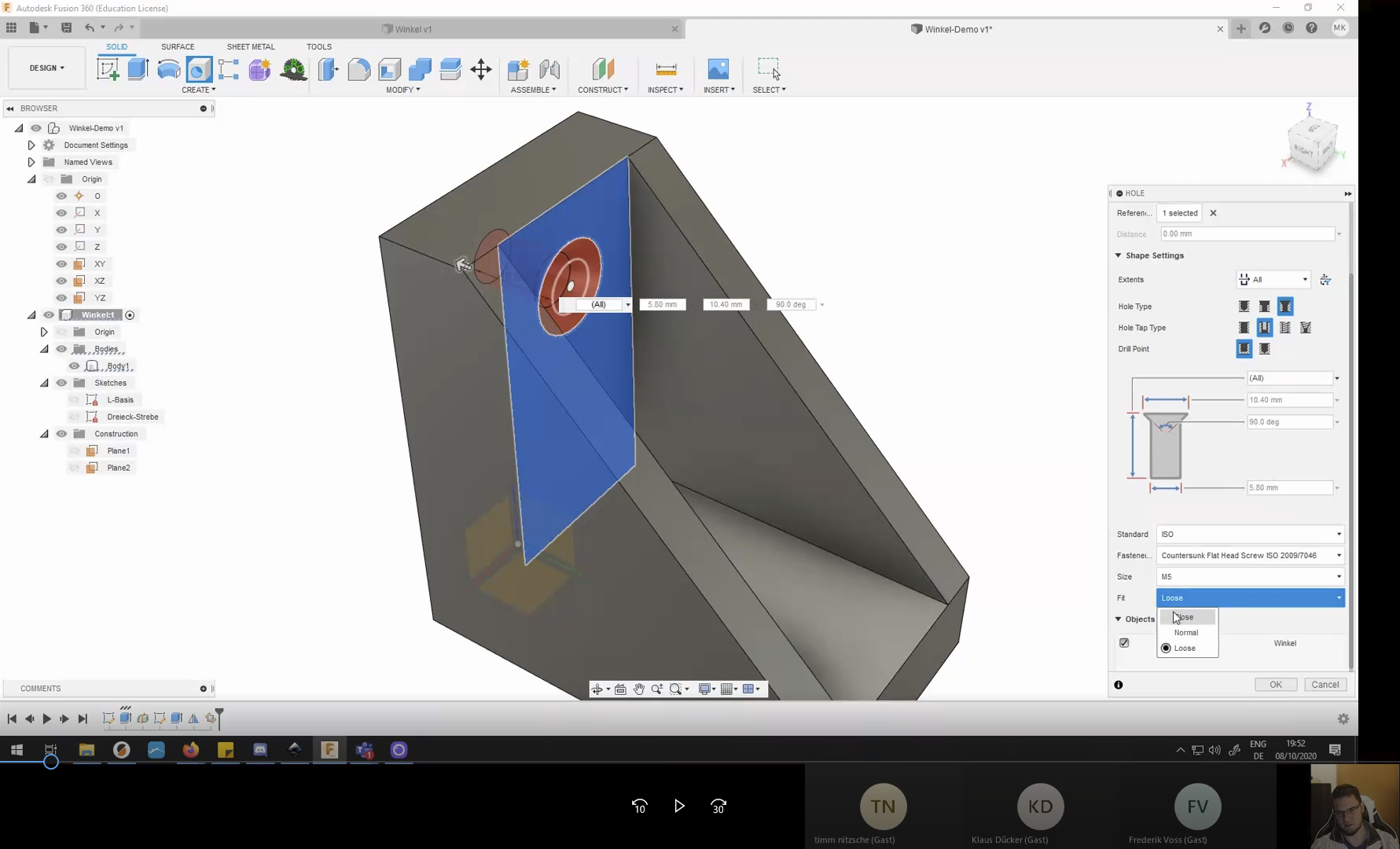Open the Measure tool under Inspect
This screenshot has height=849, width=1400.
click(x=666, y=69)
